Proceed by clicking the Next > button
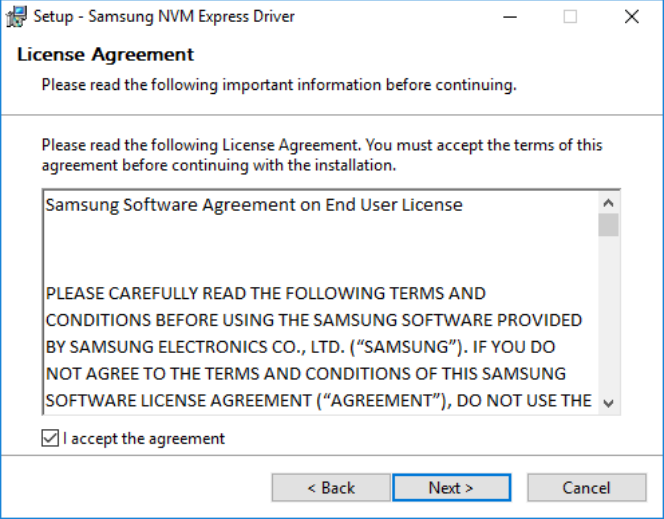 pyautogui.click(x=451, y=488)
